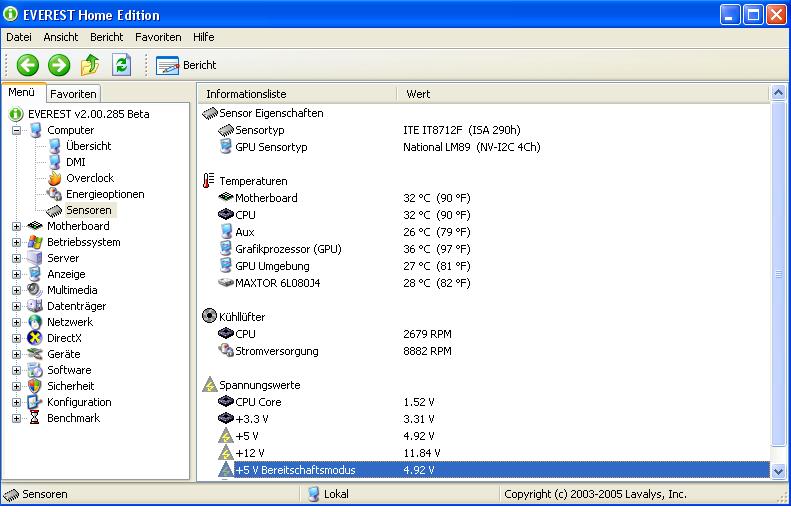Open the Bericht menu in menu bar

[x=106, y=37]
